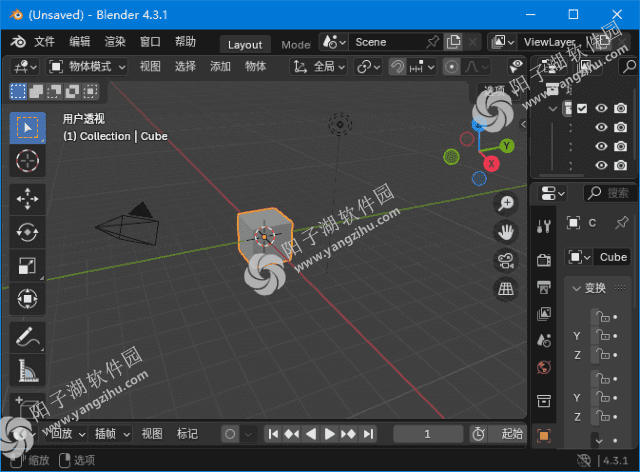Image resolution: width=640 pixels, height=472 pixels.
Task: Open the 回放 playback dropdown
Action: (67, 434)
